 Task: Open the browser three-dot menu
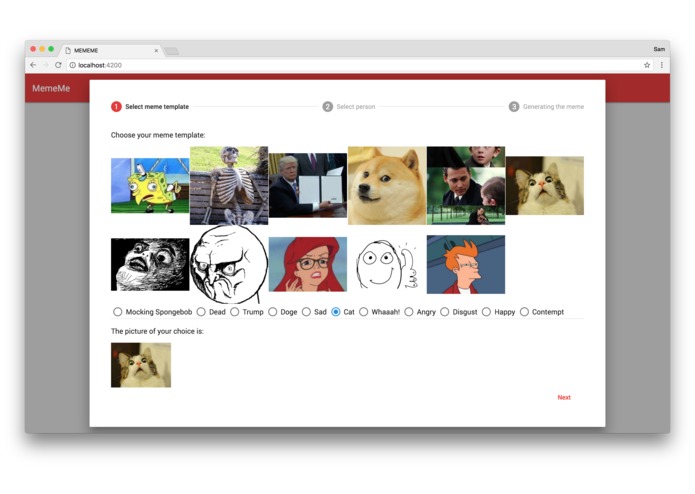tap(661, 65)
